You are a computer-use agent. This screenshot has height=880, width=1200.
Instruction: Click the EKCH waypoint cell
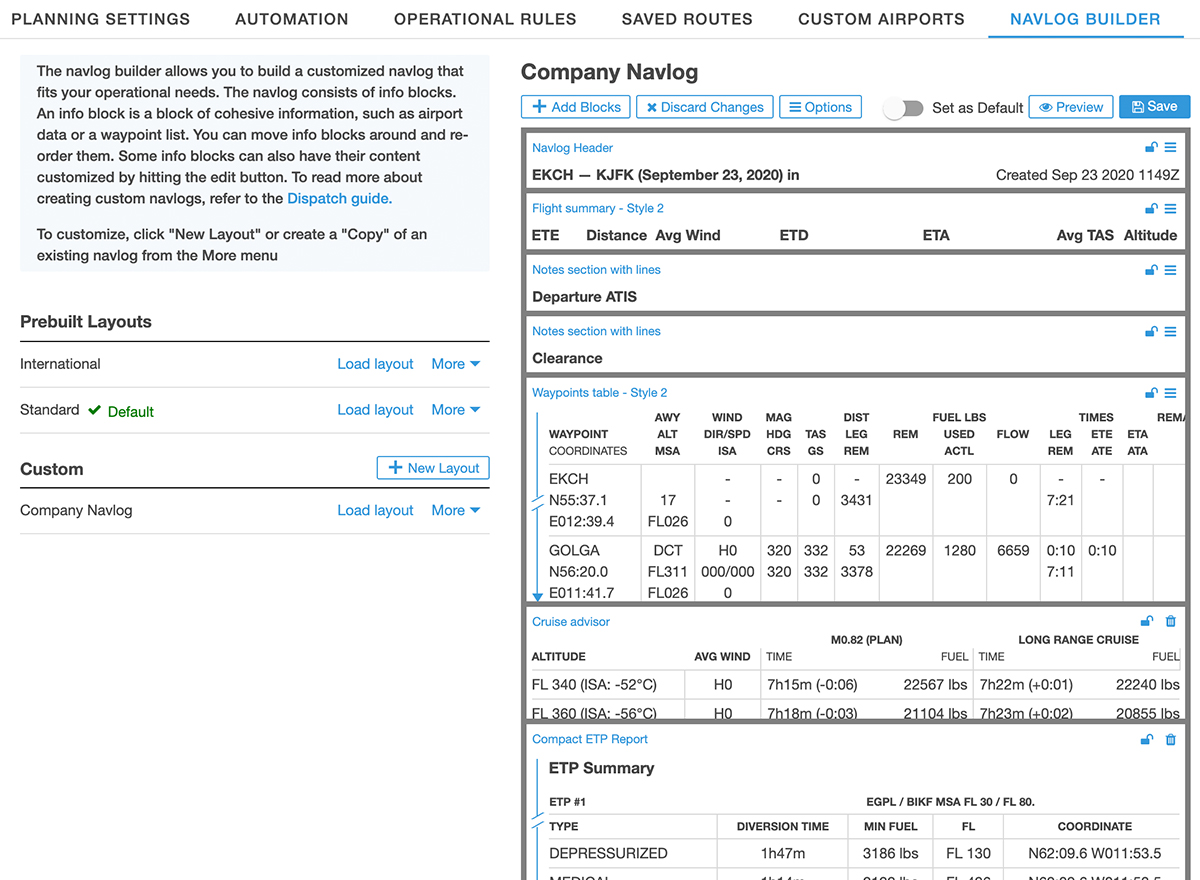click(x=569, y=479)
